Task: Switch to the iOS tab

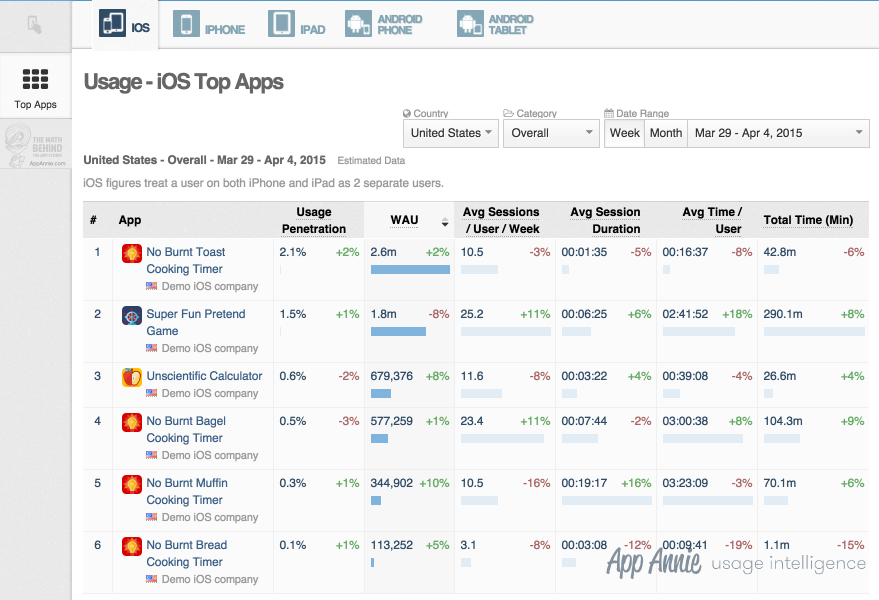Action: (x=125, y=25)
